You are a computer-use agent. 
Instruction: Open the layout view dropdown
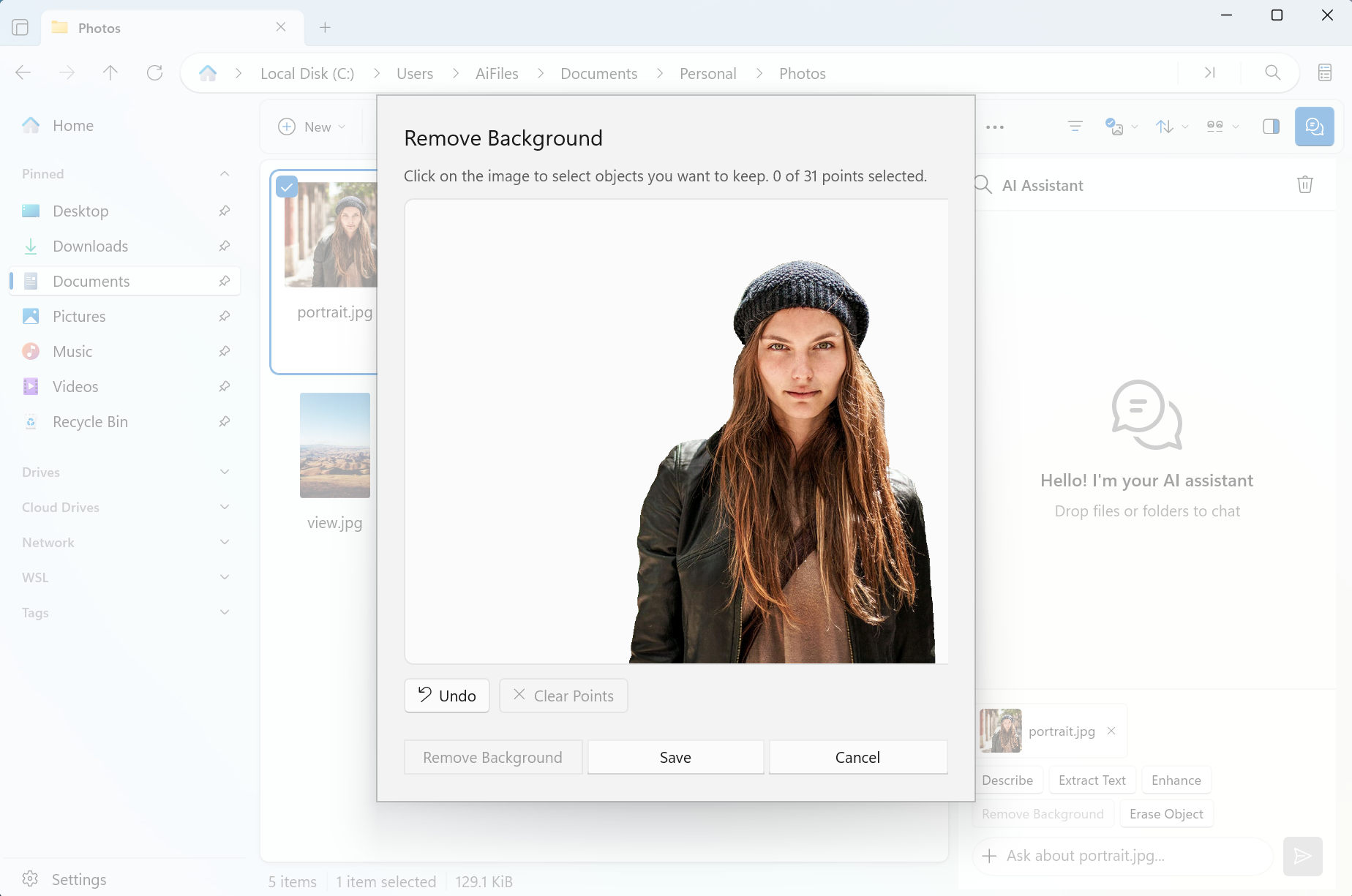1222,127
